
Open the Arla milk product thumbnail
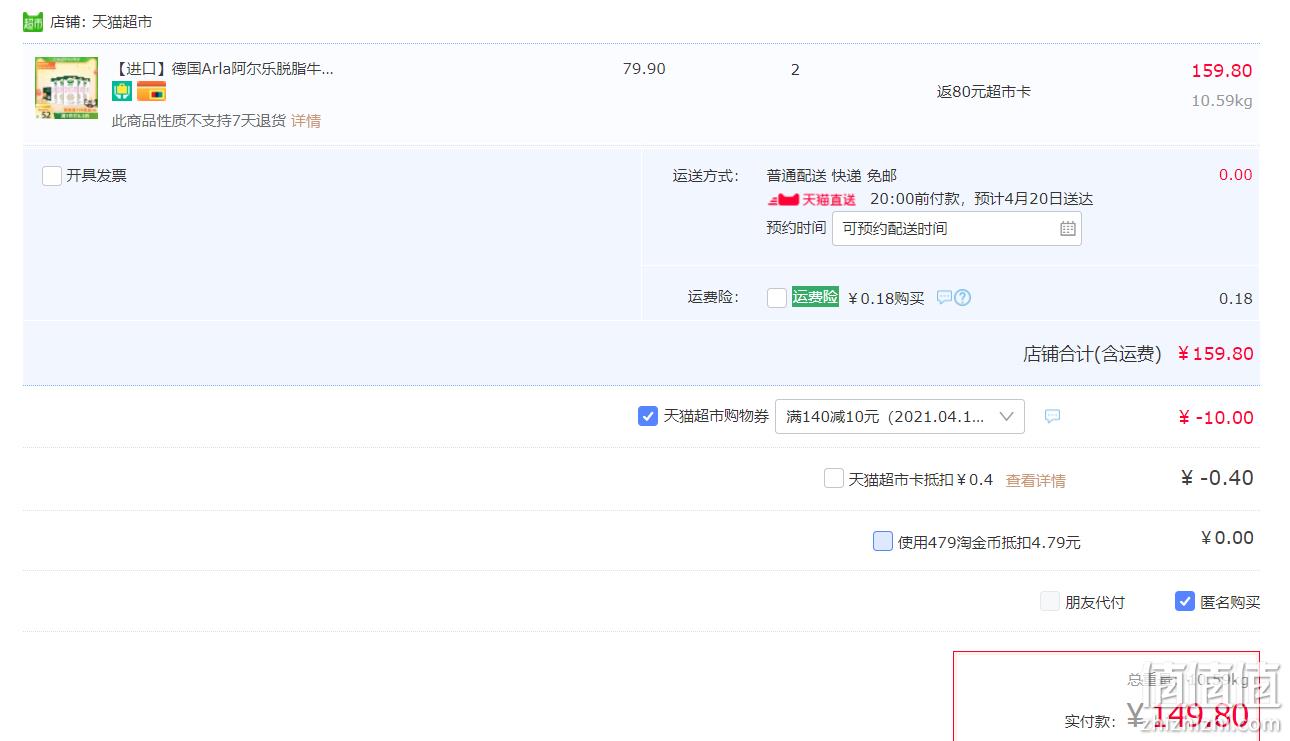click(x=66, y=88)
